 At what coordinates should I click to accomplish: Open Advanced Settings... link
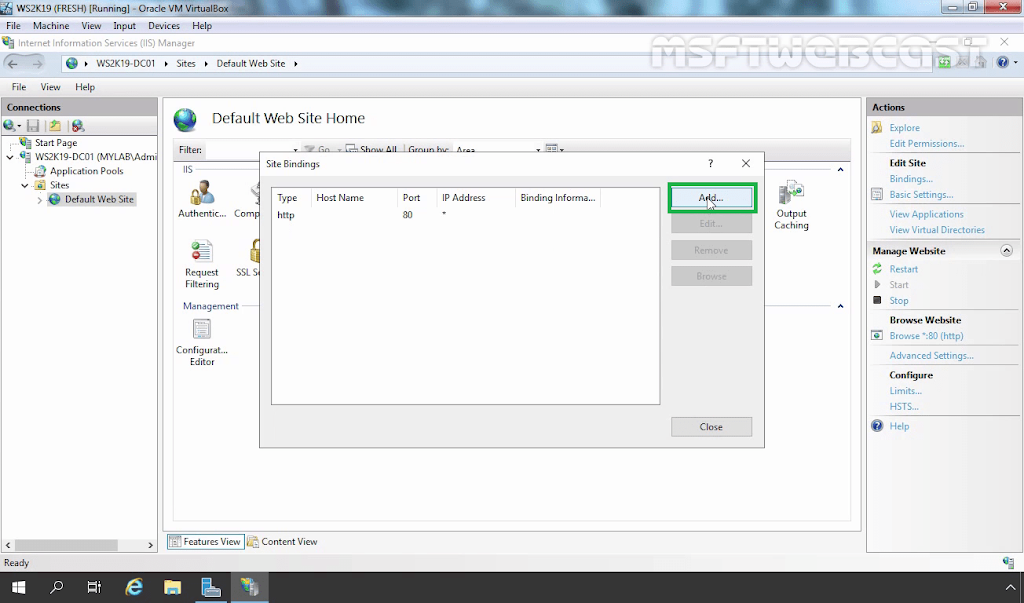931,355
